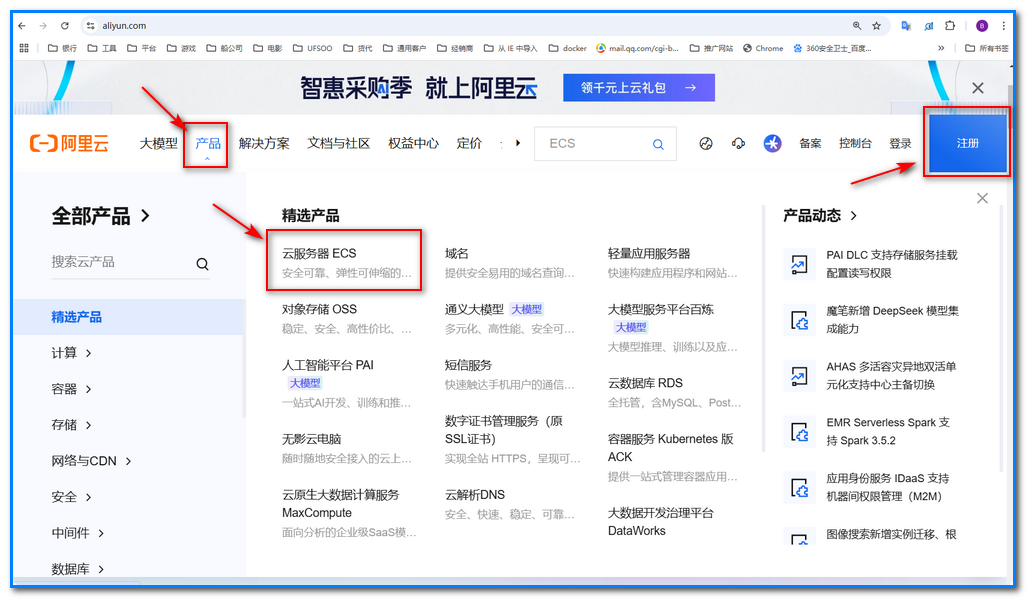This screenshot has width=1027, height=599.
Task: Open the 全部产品 heading link
Action: tap(100, 216)
